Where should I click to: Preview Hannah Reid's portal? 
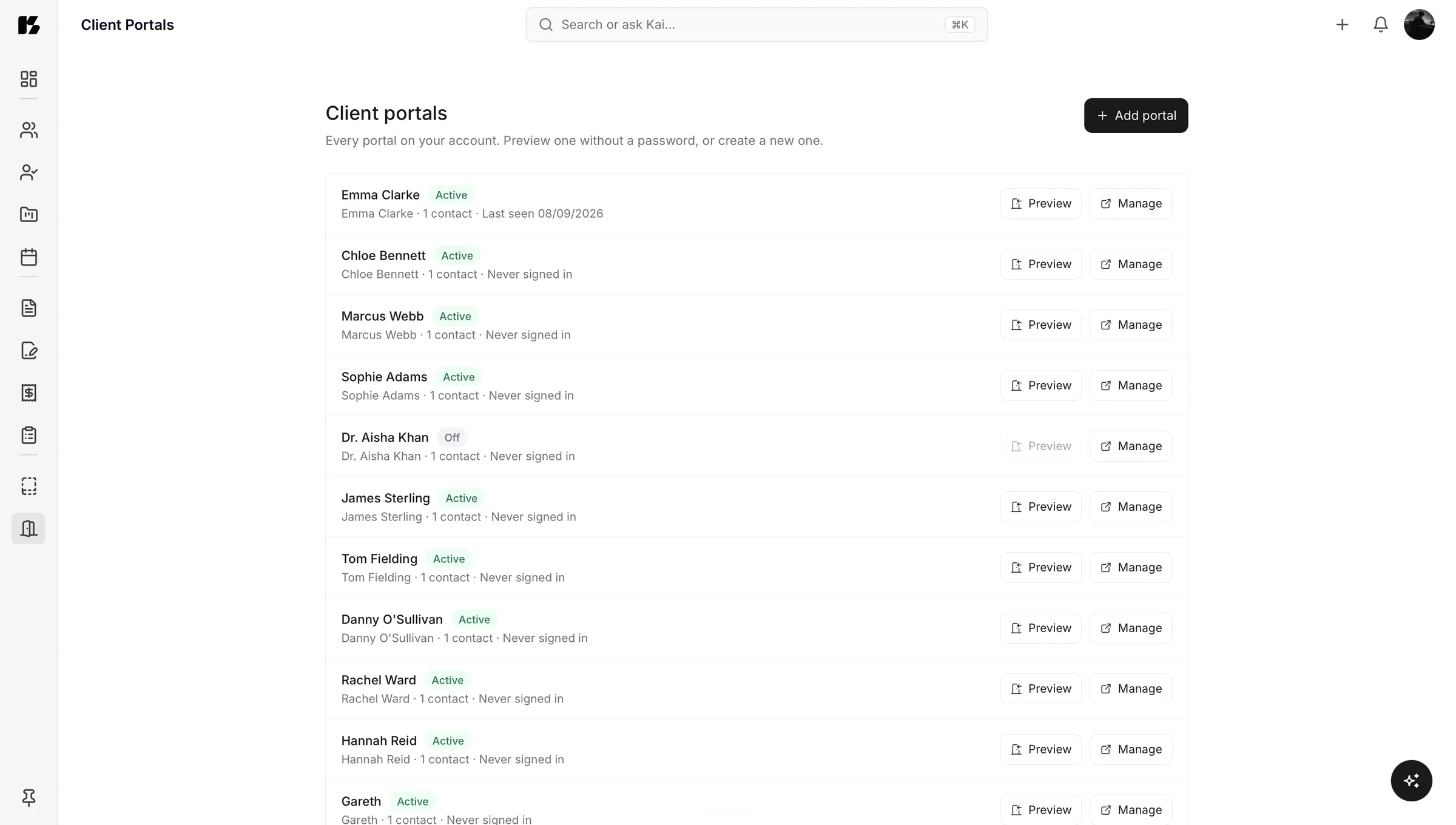pos(1040,749)
